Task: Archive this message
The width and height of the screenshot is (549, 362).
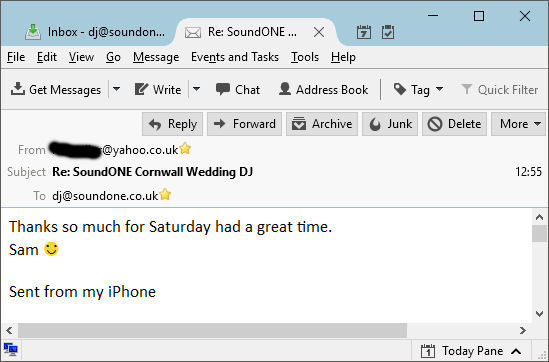Action: 322,124
